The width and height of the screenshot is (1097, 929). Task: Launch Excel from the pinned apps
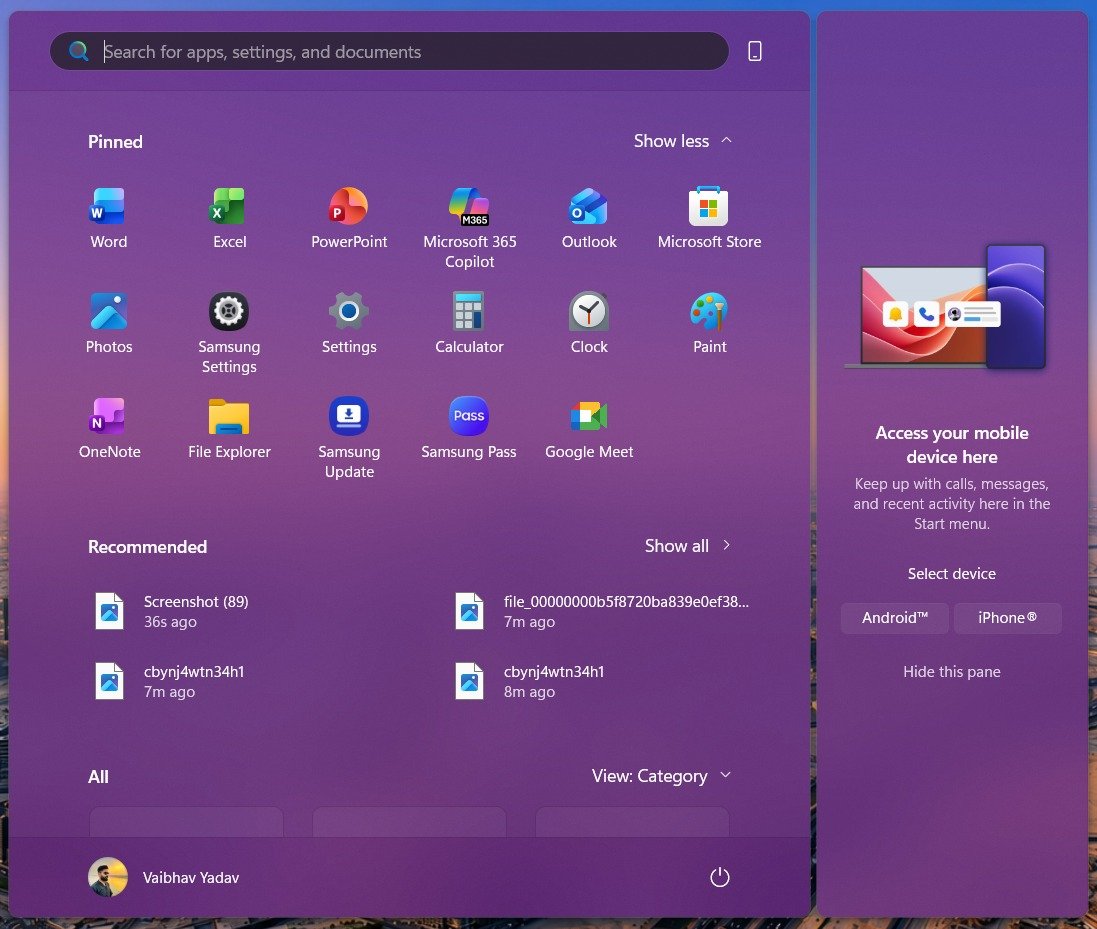(x=229, y=219)
